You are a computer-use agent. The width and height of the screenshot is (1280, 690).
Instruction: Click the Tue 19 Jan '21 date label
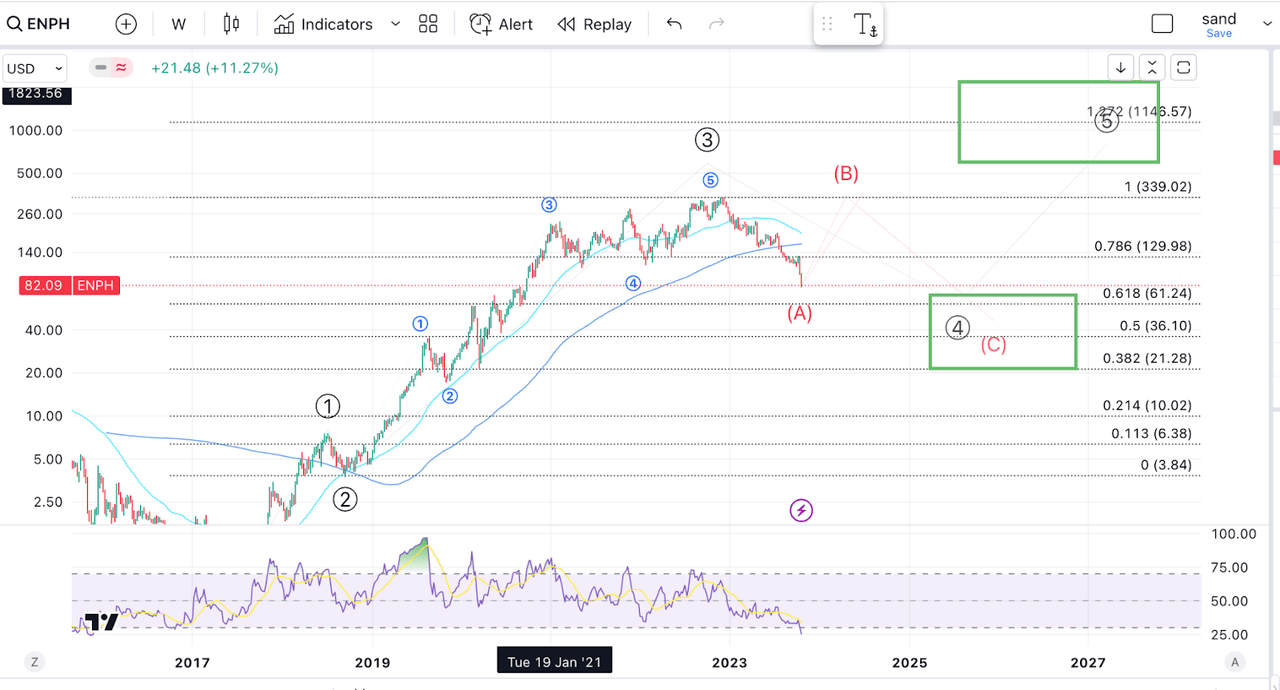point(554,662)
